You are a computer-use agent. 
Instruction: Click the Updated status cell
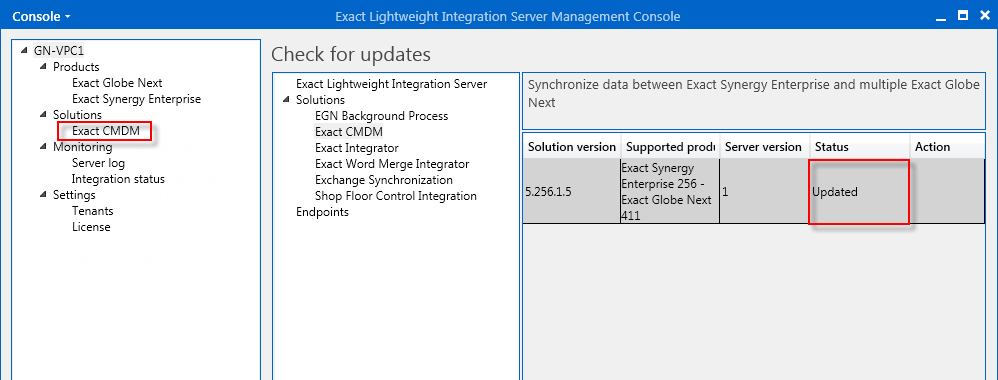click(x=859, y=192)
